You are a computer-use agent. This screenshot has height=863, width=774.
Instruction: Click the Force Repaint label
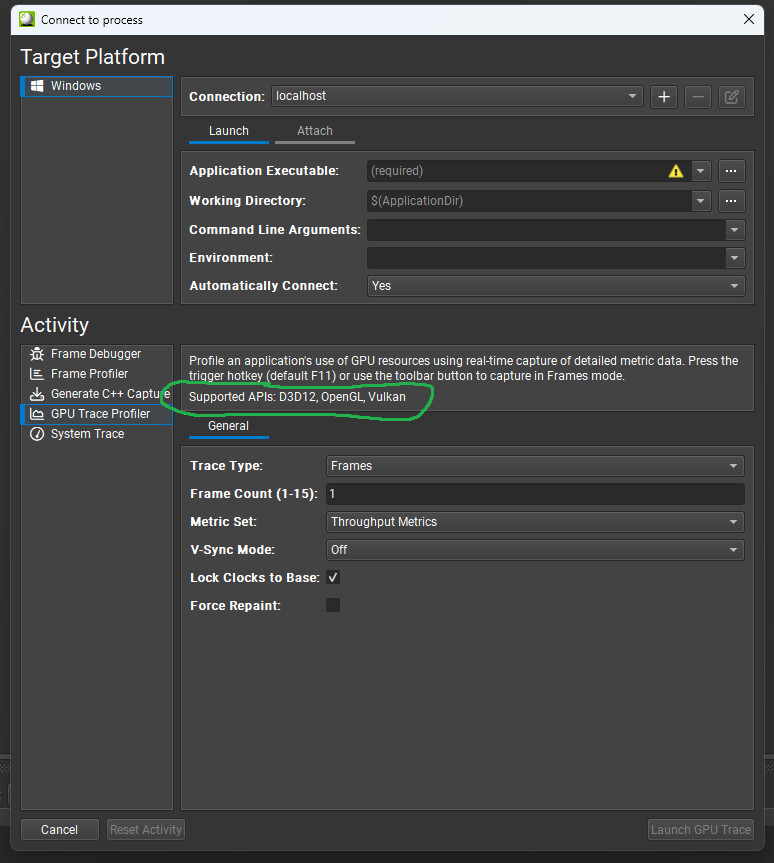(235, 605)
